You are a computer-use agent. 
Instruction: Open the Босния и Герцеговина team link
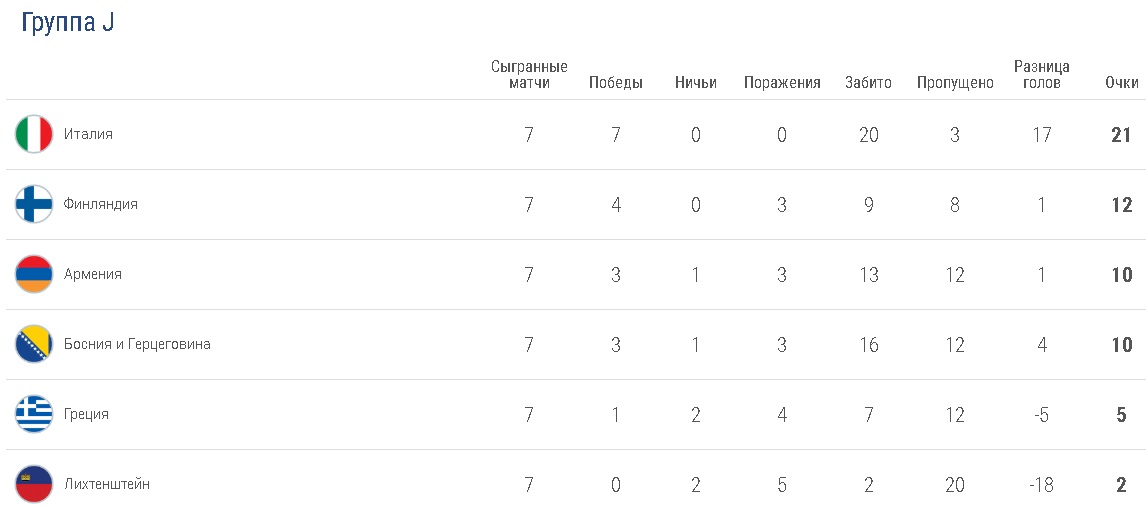click(x=137, y=344)
